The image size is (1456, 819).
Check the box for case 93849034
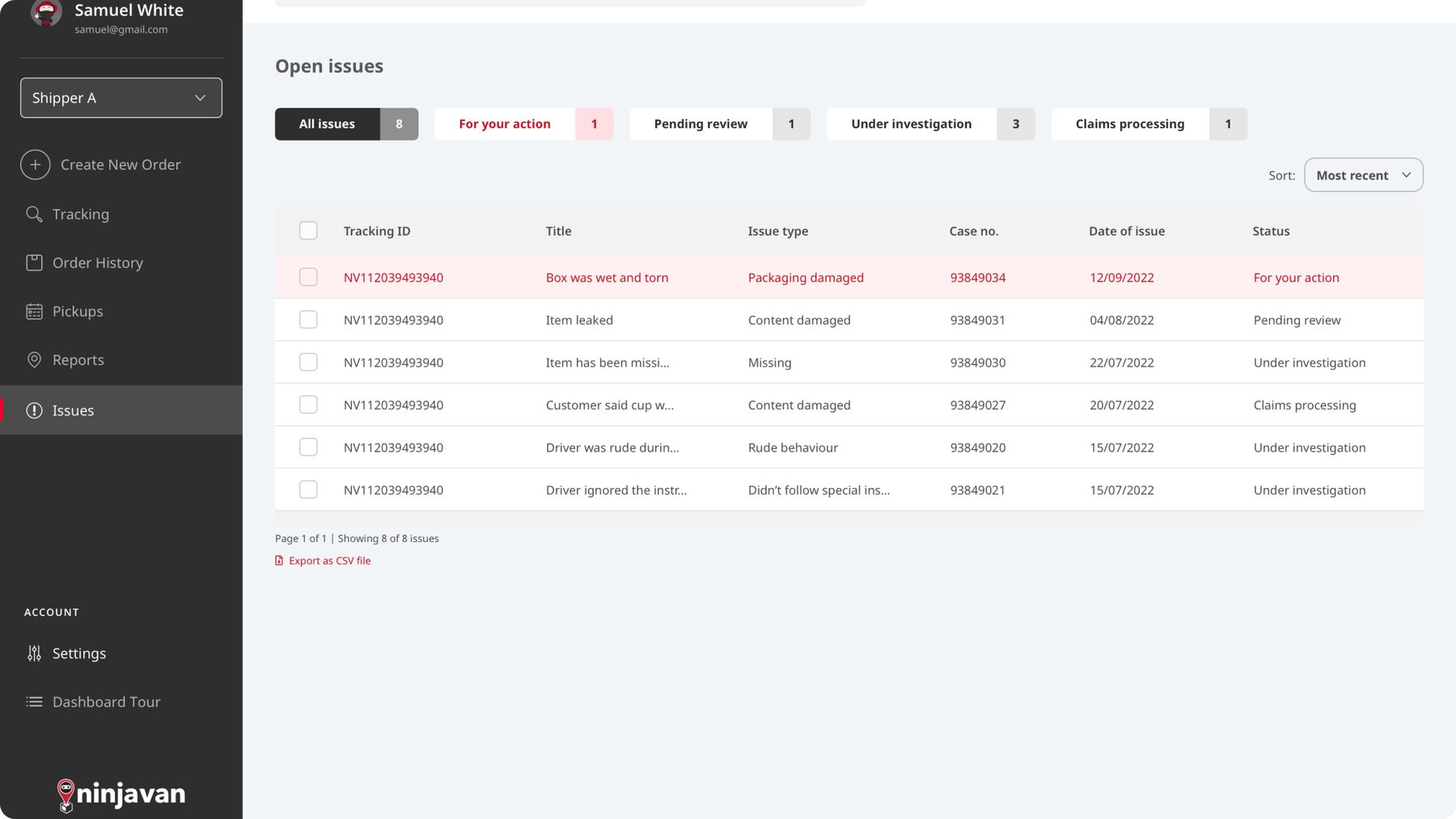308,277
